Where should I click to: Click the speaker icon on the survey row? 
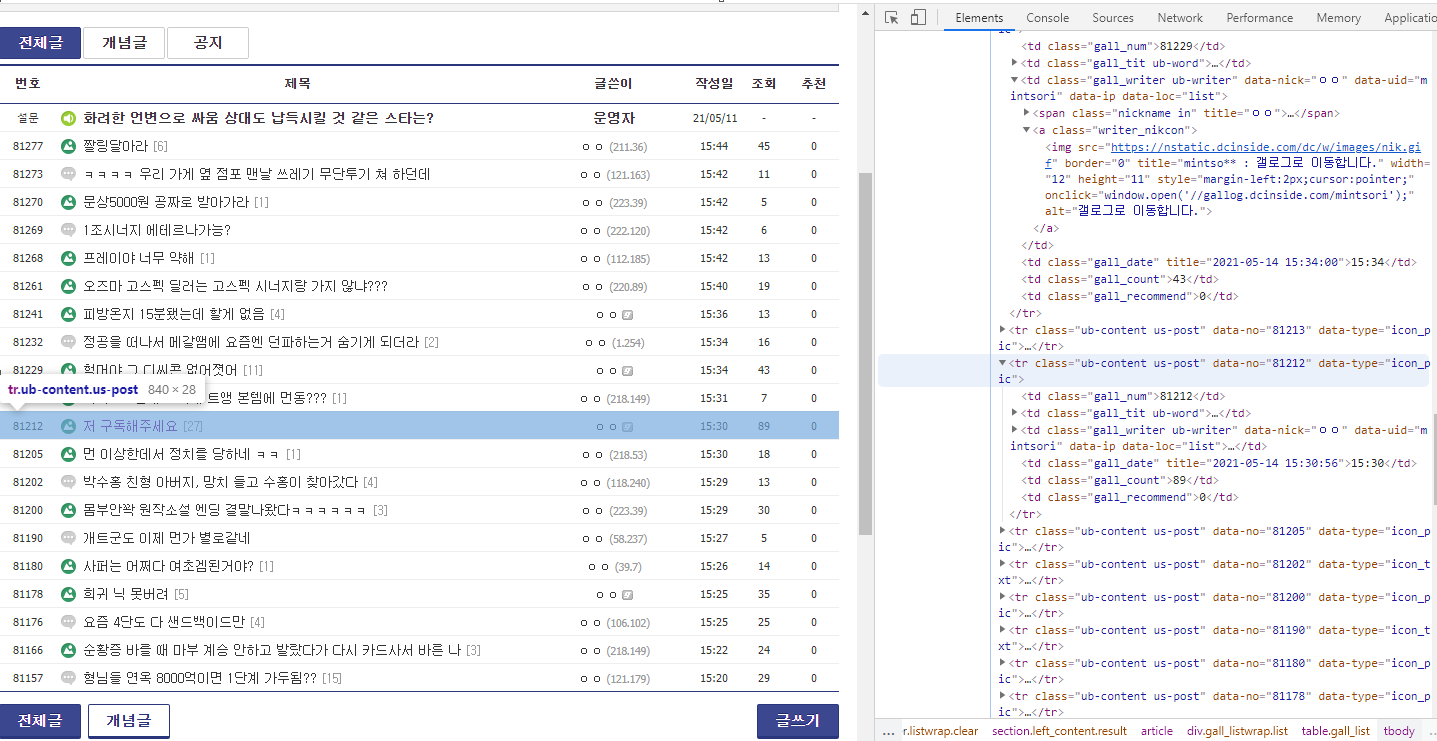(68, 118)
